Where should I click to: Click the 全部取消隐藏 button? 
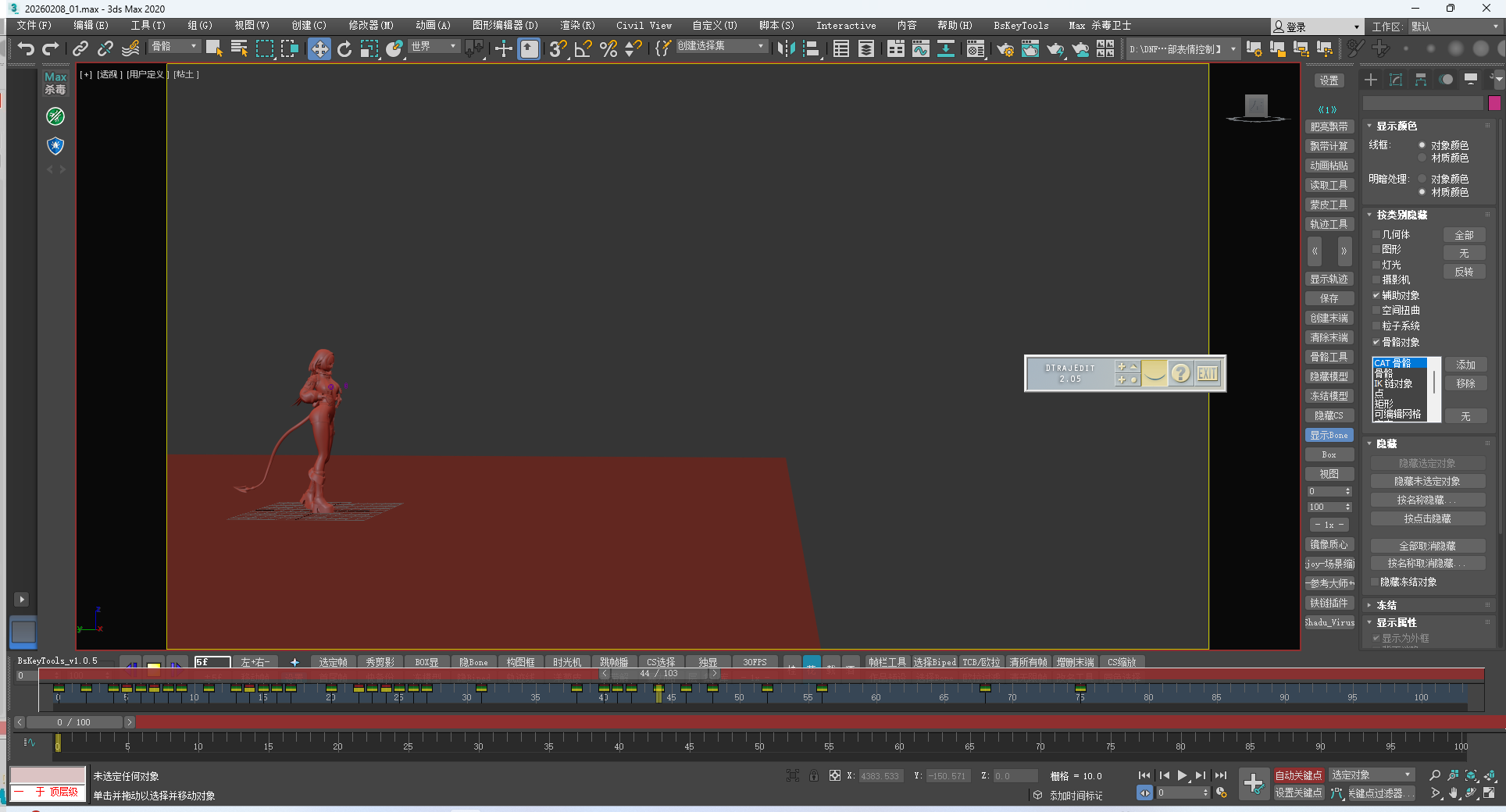point(1427,546)
